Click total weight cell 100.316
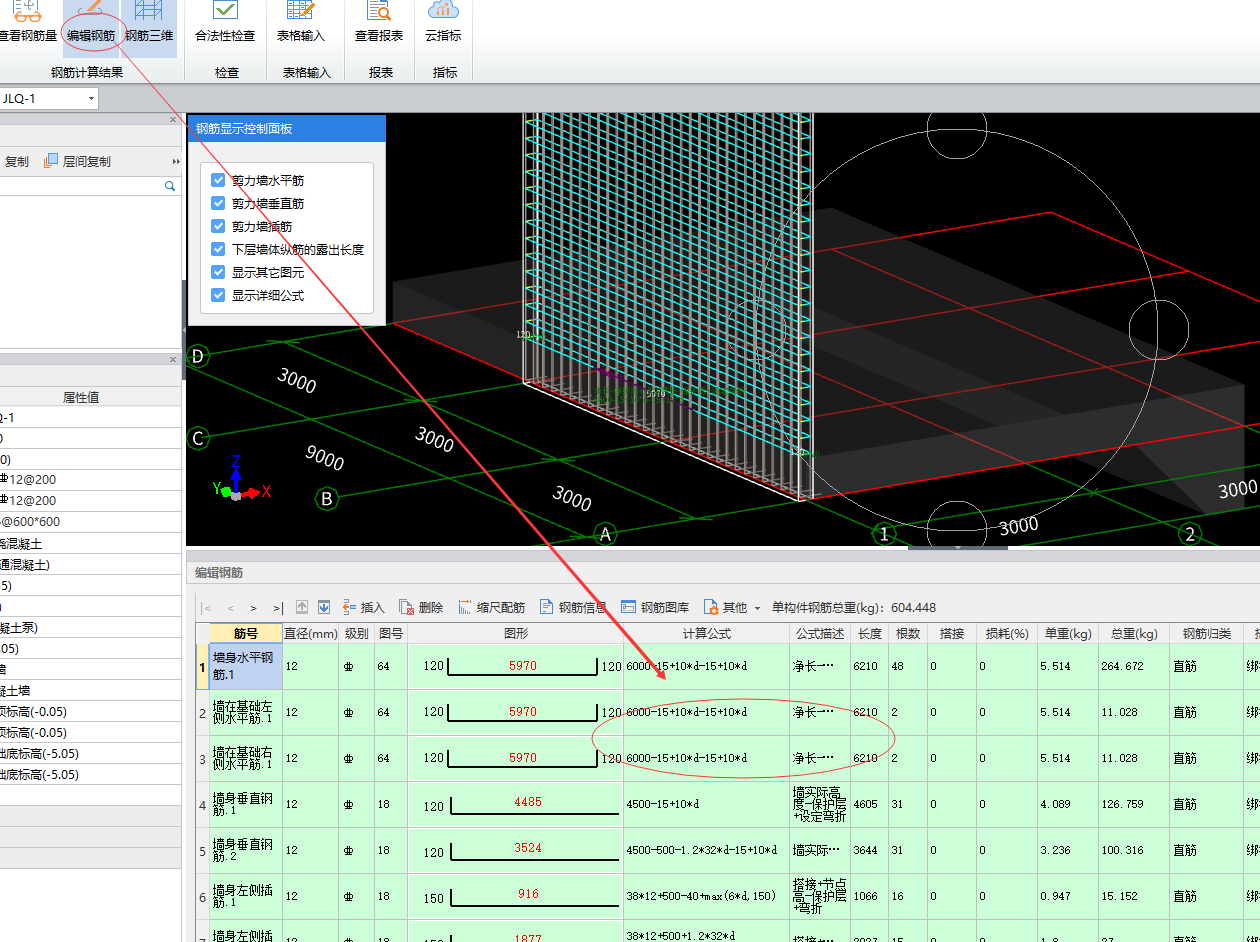This screenshot has width=1260, height=942. (x=1134, y=850)
